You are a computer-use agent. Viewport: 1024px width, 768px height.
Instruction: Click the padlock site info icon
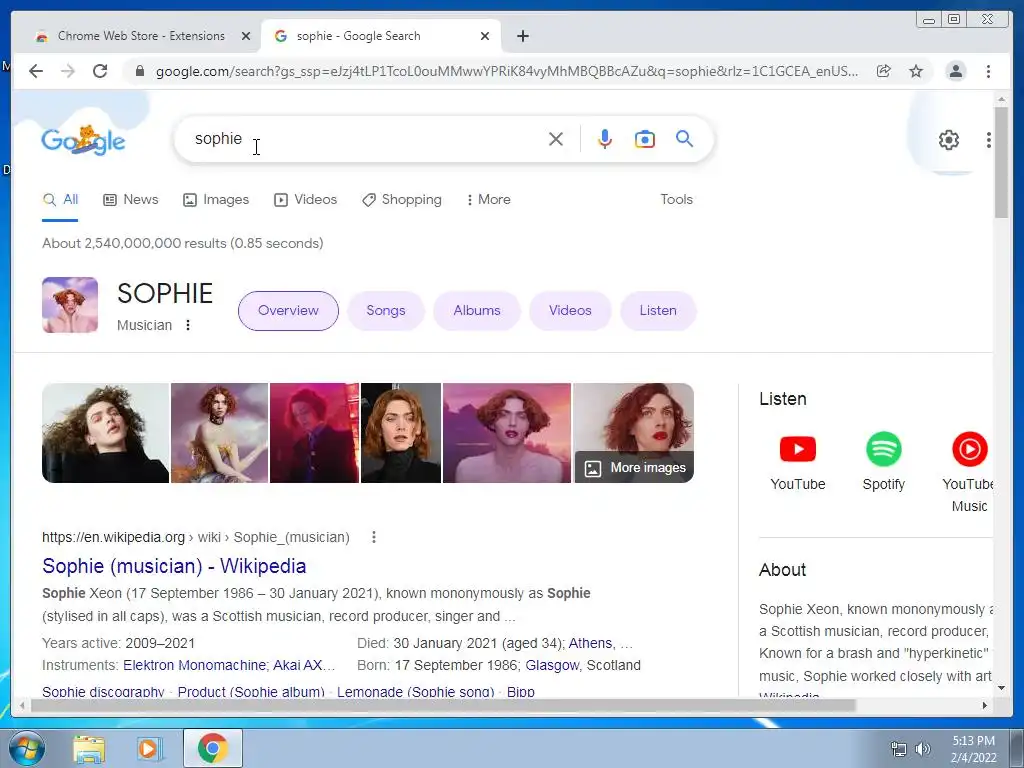pyautogui.click(x=139, y=71)
